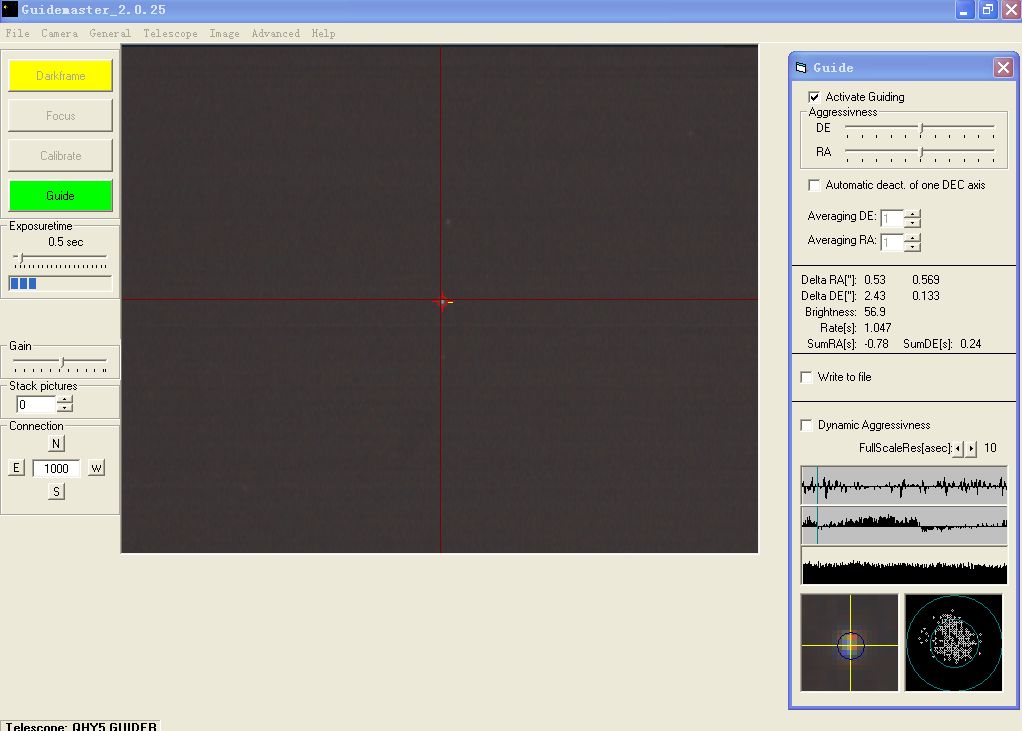Check the Write to file box
The height and width of the screenshot is (731, 1022).
coord(806,377)
